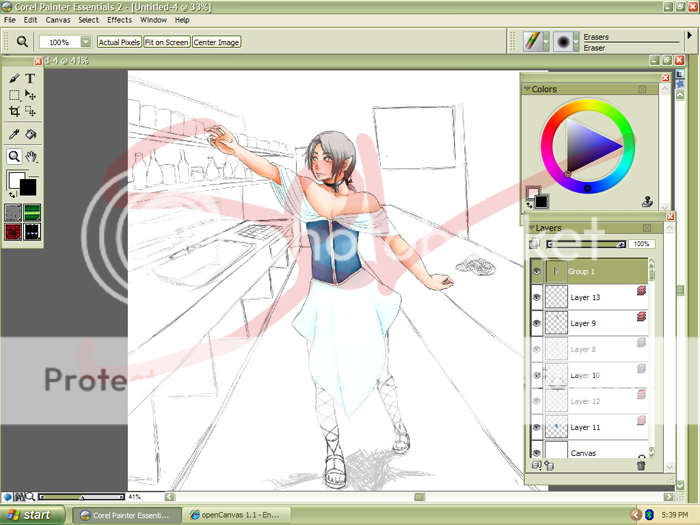Toggle visibility of Layer 11

537,427
